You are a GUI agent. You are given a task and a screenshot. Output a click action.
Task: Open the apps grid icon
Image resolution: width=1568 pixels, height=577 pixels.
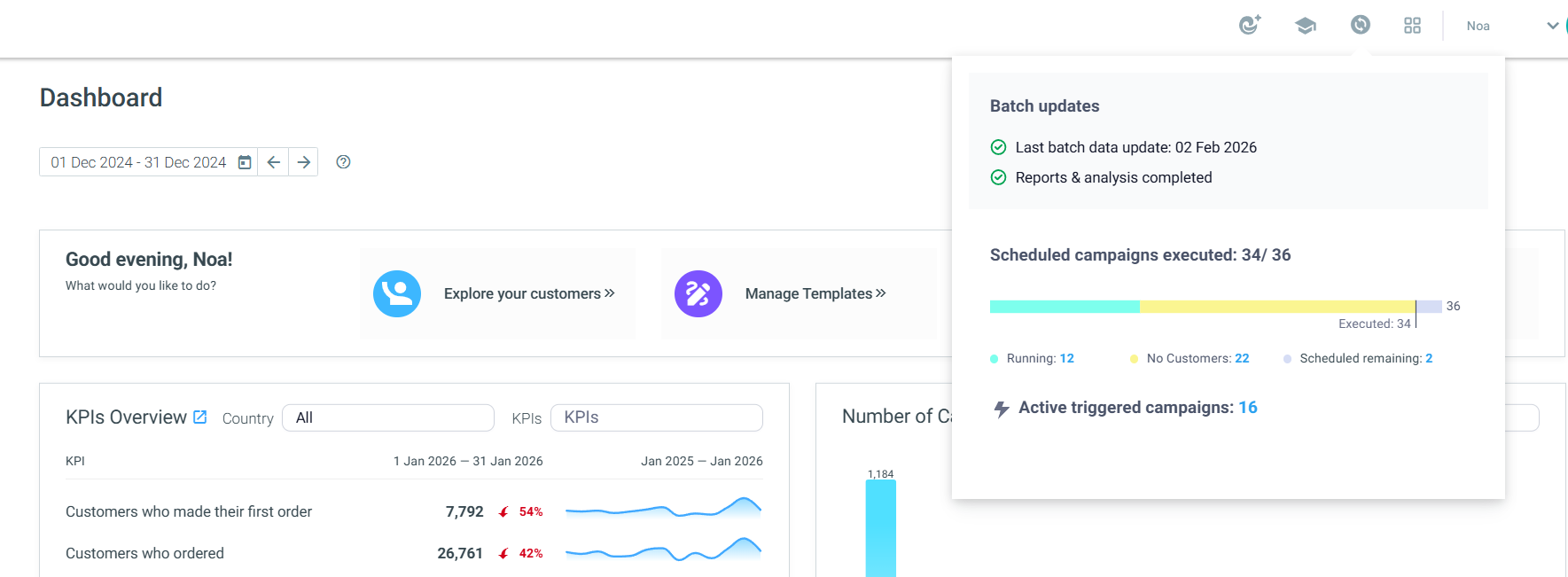pyautogui.click(x=1413, y=26)
